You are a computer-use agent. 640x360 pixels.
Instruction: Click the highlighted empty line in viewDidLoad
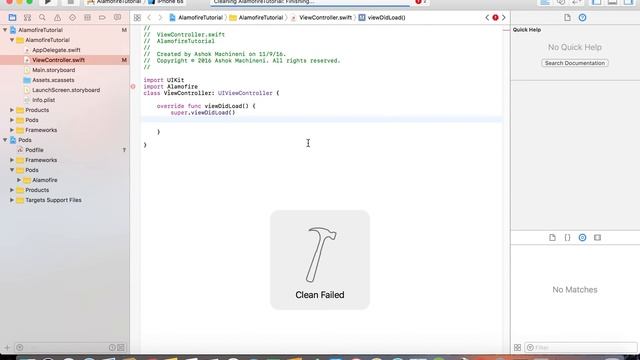(322, 119)
